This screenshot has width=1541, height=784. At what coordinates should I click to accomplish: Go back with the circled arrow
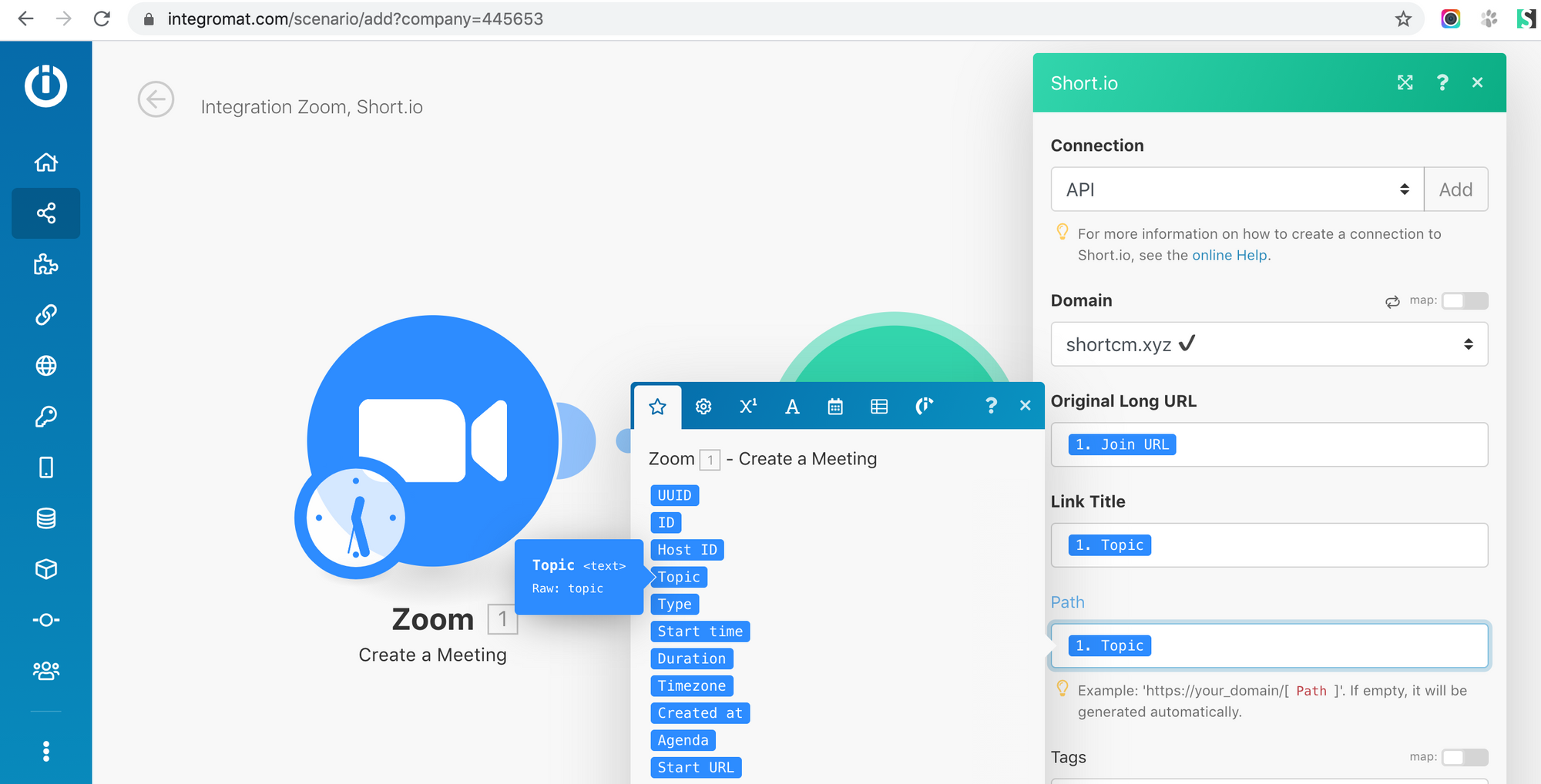click(x=156, y=99)
